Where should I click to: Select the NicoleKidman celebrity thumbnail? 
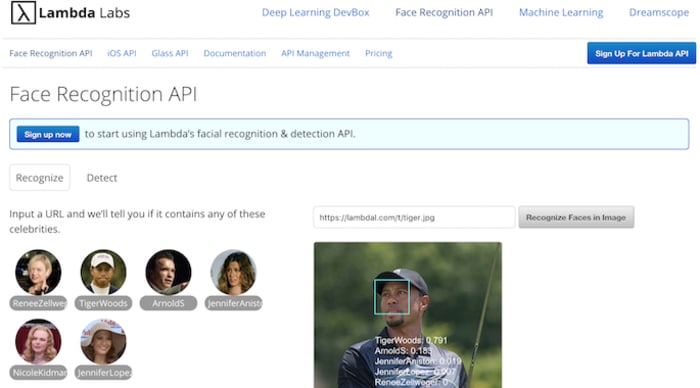tap(38, 341)
